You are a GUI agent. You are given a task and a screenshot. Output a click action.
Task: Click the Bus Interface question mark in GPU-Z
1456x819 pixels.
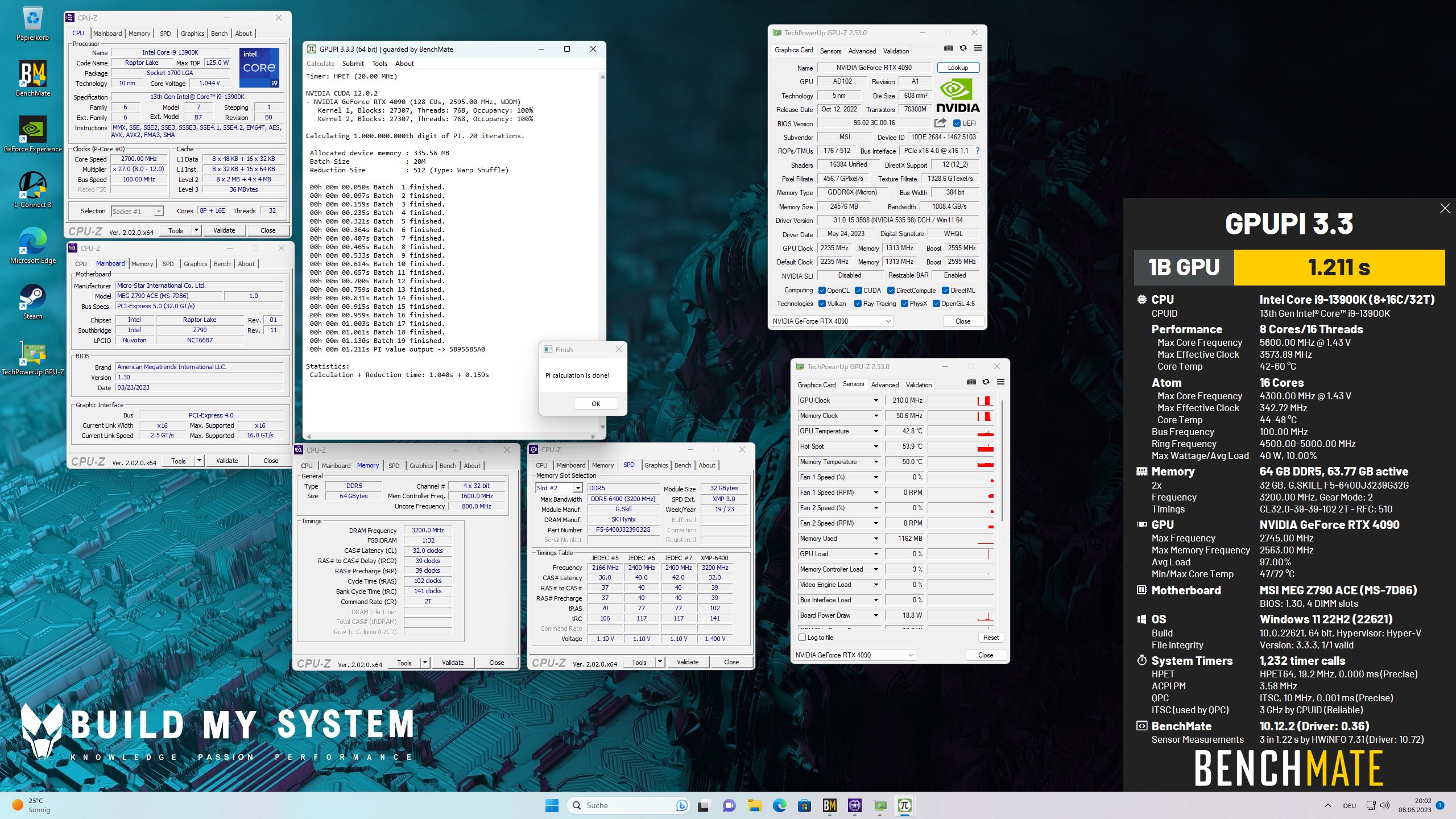tap(978, 151)
